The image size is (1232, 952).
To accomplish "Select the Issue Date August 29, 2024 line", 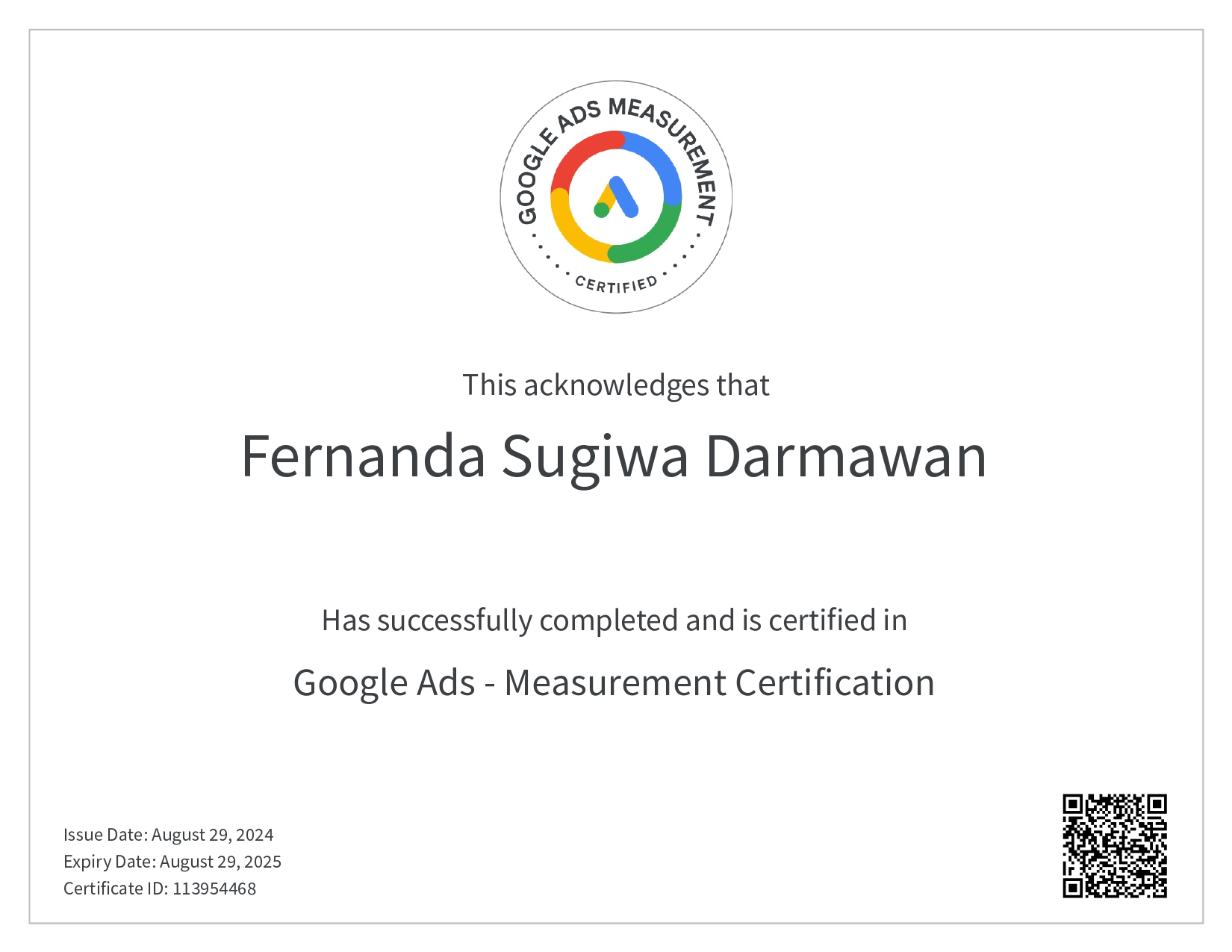I will (169, 835).
